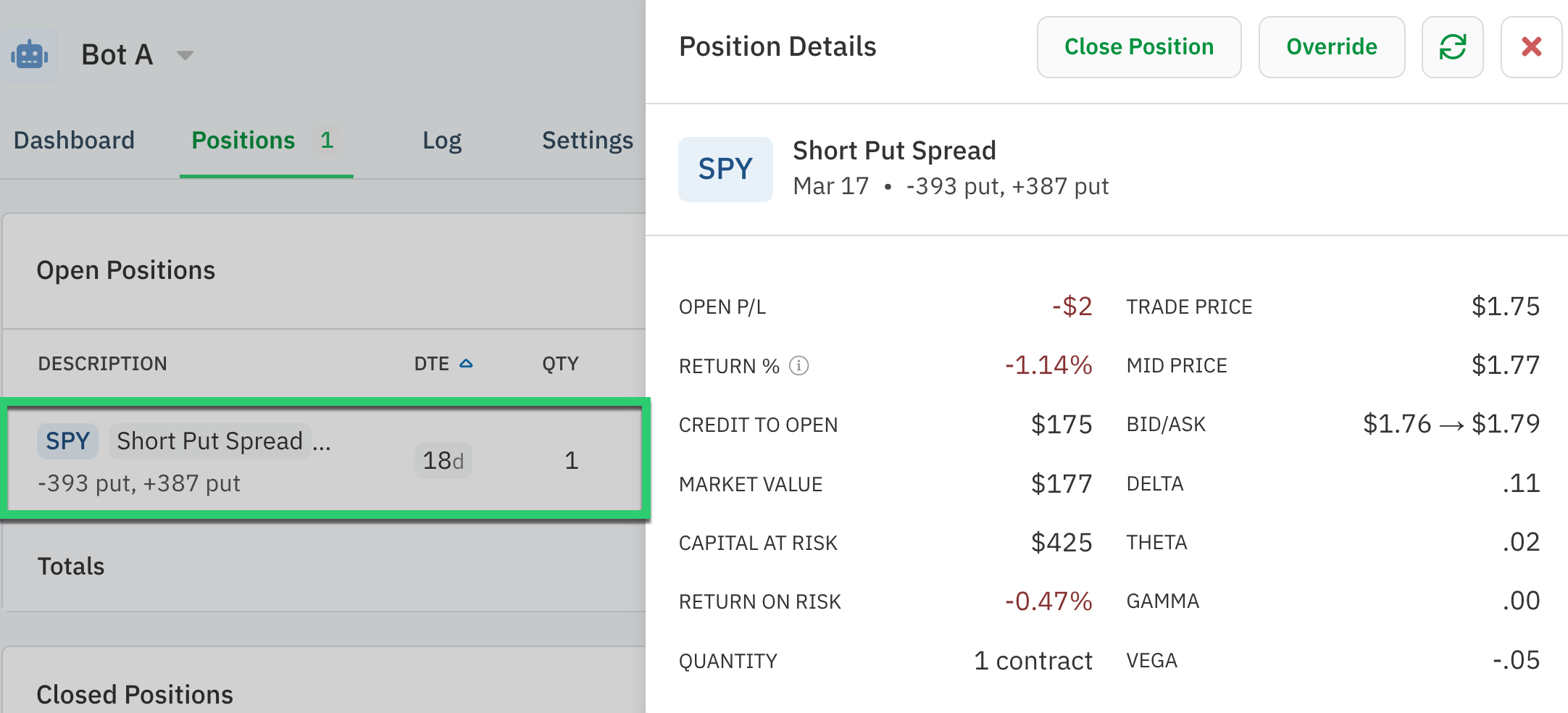Expand the Closed Positions section

pyautogui.click(x=134, y=693)
